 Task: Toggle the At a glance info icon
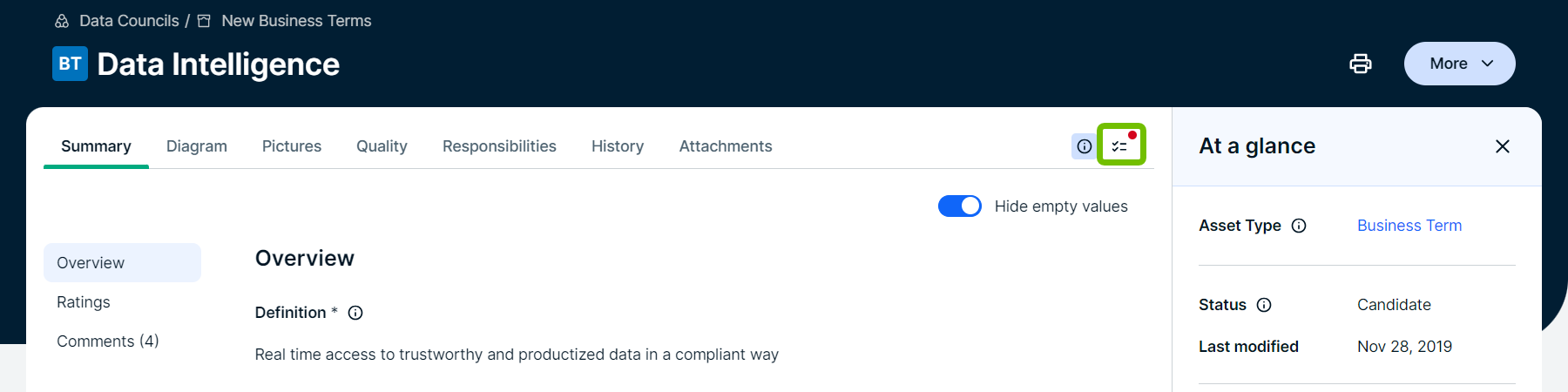pos(1084,146)
